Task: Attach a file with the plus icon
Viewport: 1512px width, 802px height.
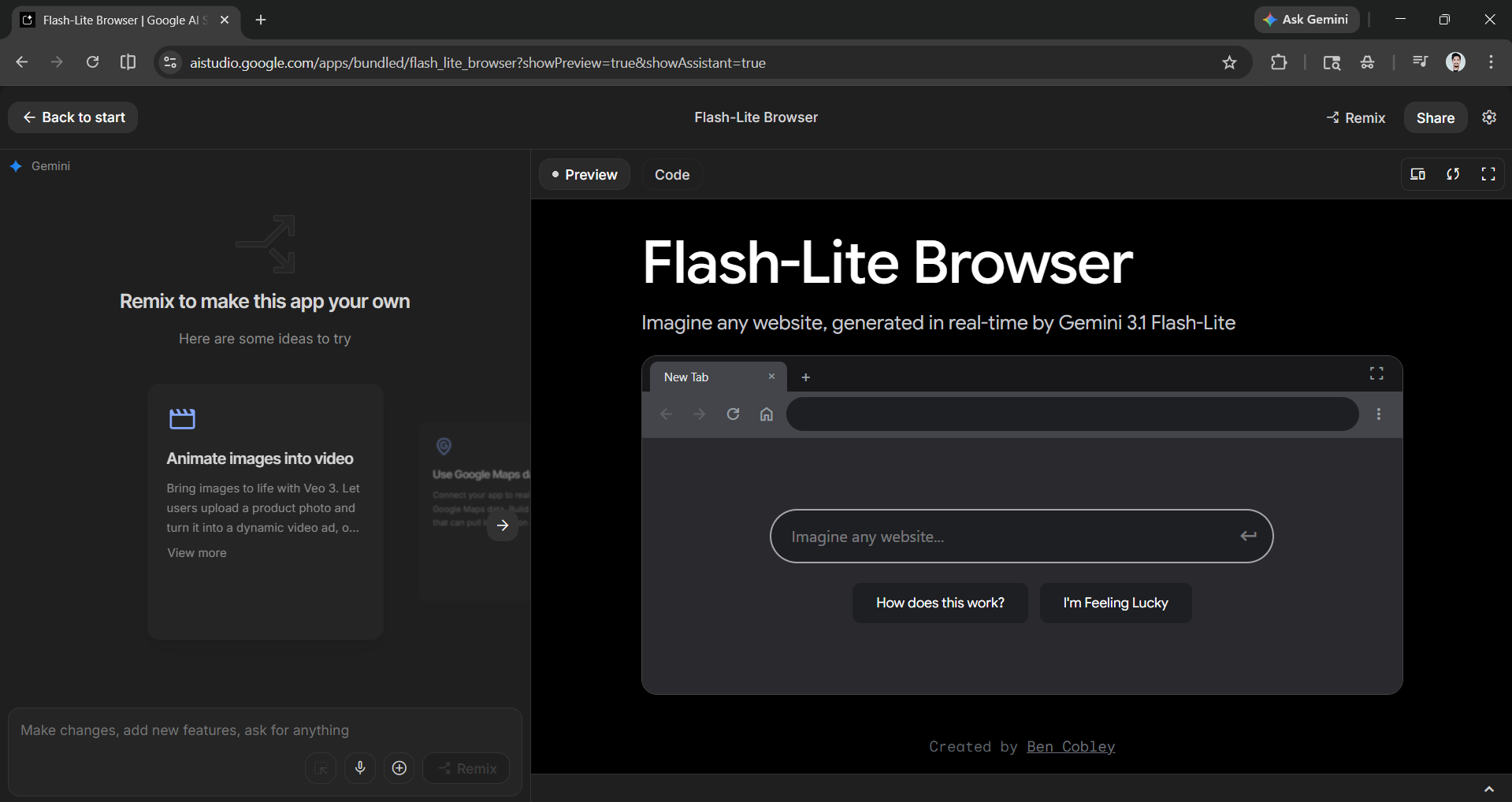Action: tap(399, 768)
